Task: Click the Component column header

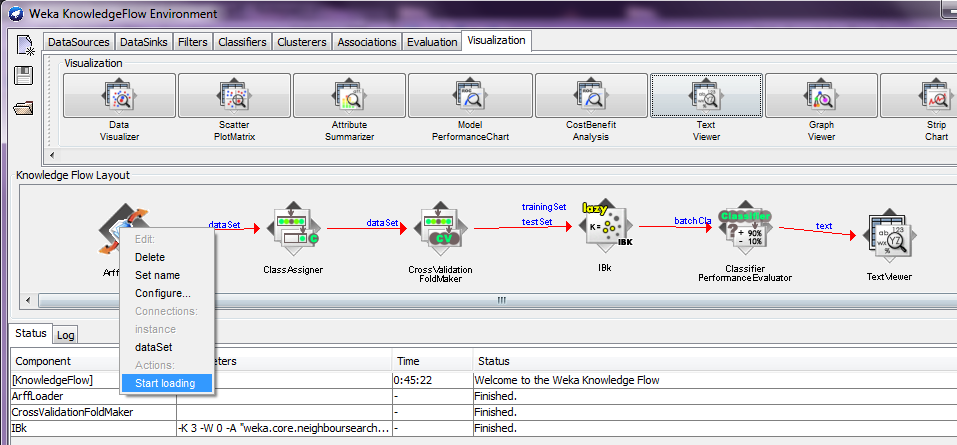Action: (94, 361)
